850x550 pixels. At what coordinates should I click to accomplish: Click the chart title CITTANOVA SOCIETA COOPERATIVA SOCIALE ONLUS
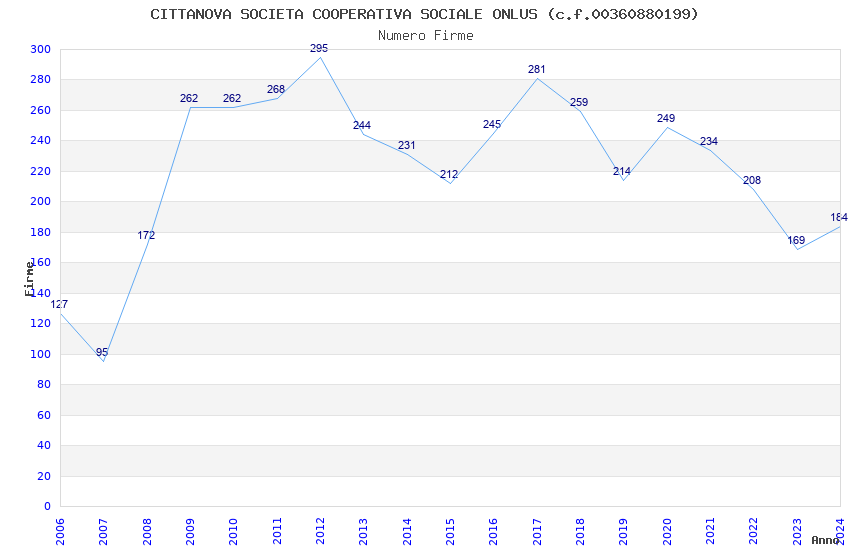(x=424, y=14)
